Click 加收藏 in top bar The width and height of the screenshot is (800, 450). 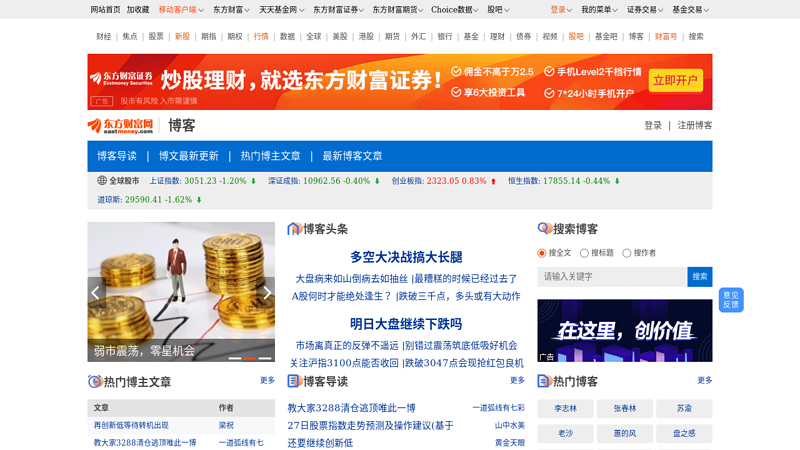(138, 10)
